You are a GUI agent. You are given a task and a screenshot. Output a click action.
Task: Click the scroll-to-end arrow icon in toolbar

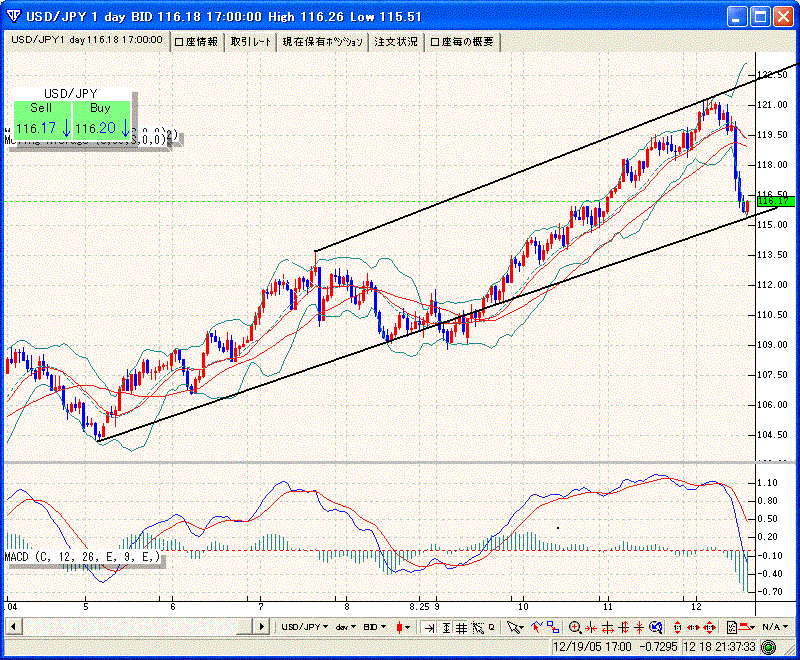coord(428,627)
